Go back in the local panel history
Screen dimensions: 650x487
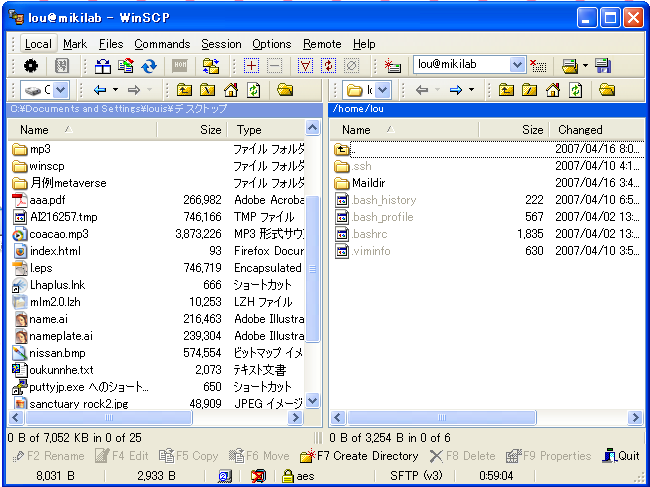tap(100, 90)
